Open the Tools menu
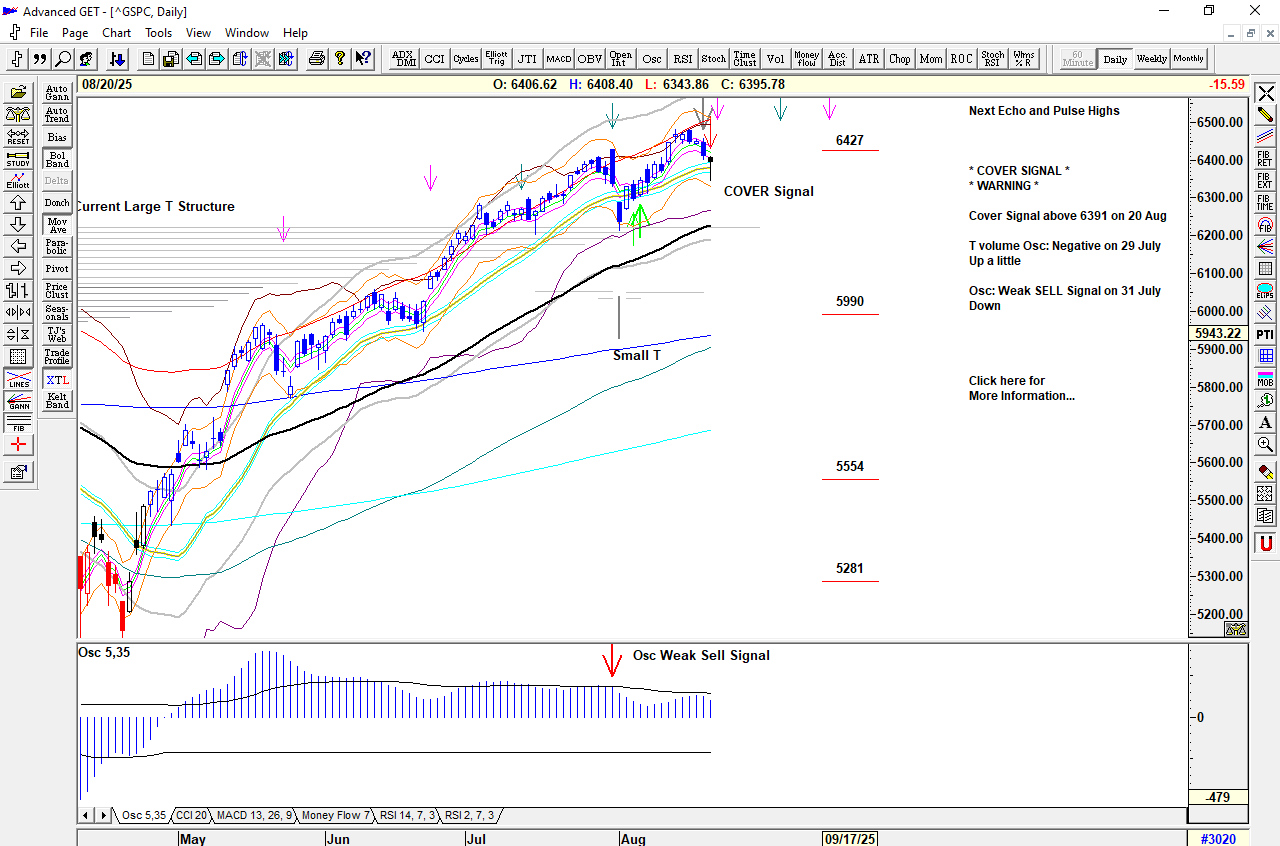The width and height of the screenshot is (1280, 846). coord(158,33)
